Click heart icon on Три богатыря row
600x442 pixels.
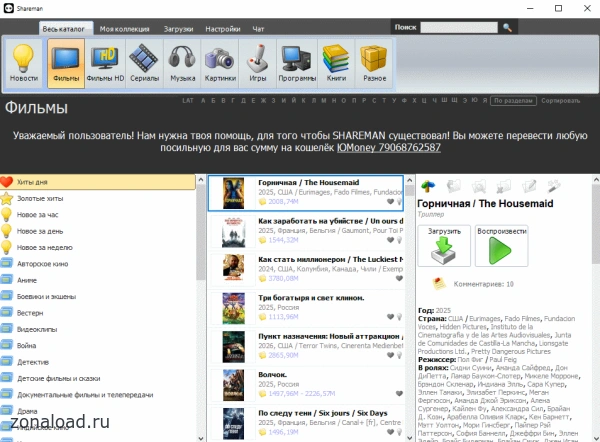click(x=390, y=316)
